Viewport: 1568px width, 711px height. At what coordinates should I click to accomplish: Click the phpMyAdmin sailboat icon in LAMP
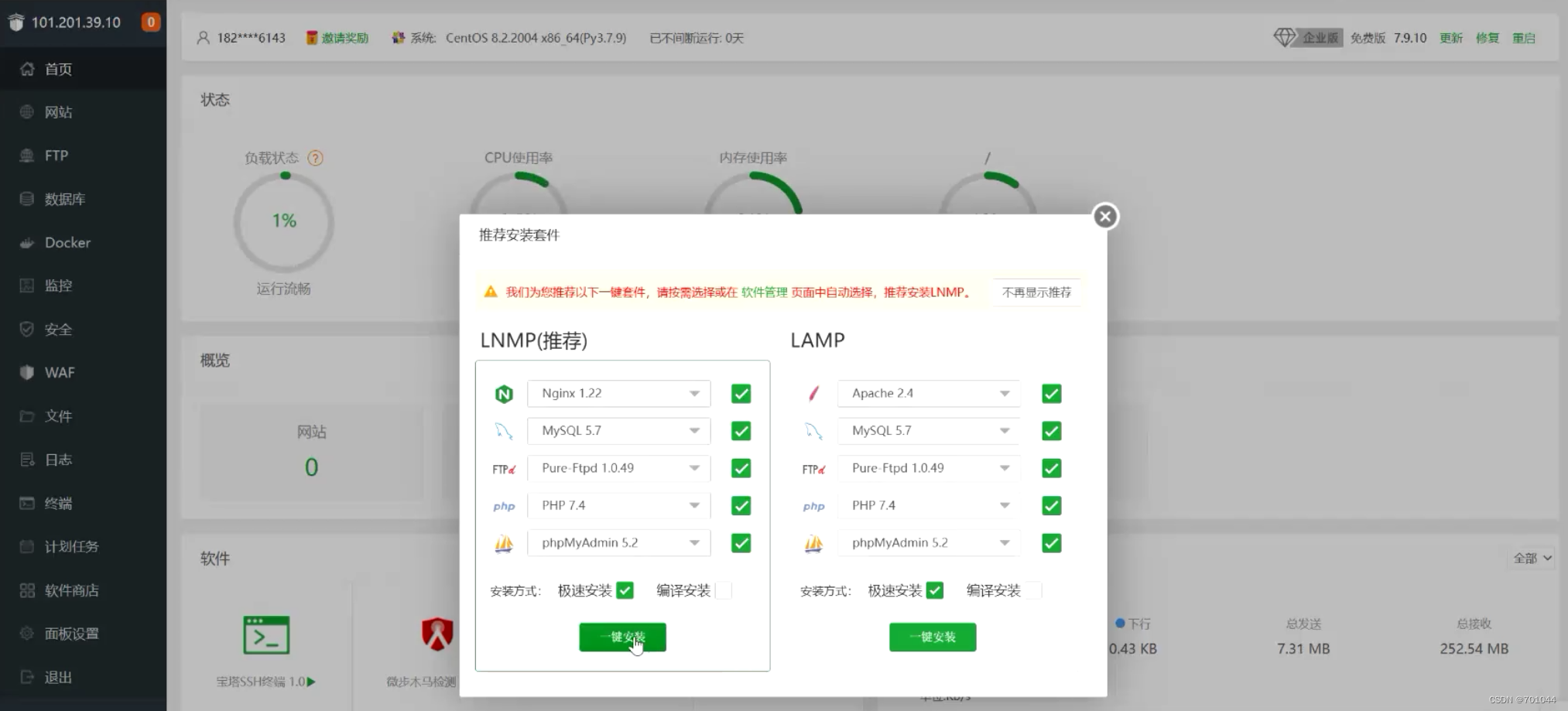[x=813, y=543]
